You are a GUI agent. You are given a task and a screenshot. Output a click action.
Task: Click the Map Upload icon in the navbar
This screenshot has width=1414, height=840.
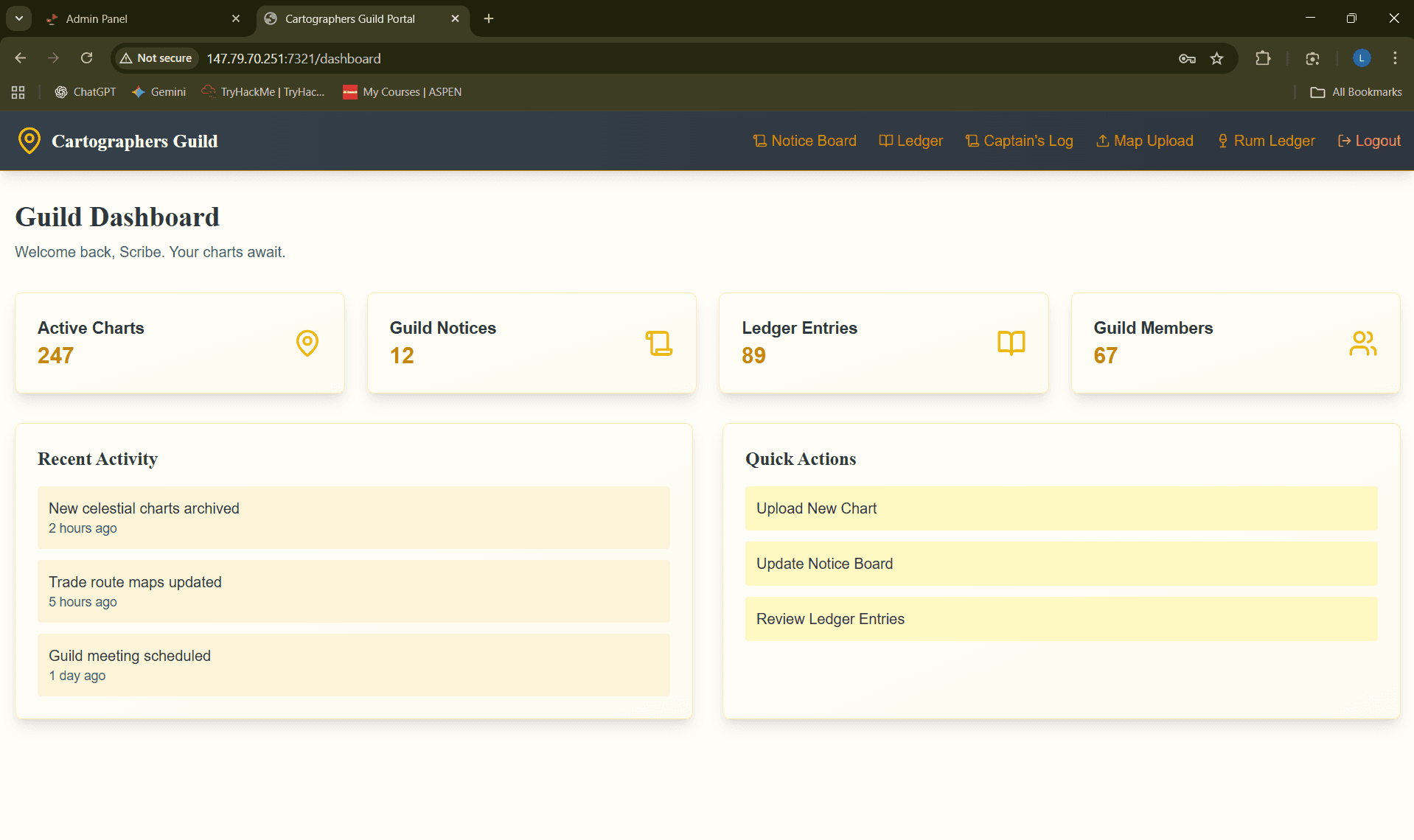pyautogui.click(x=1101, y=140)
